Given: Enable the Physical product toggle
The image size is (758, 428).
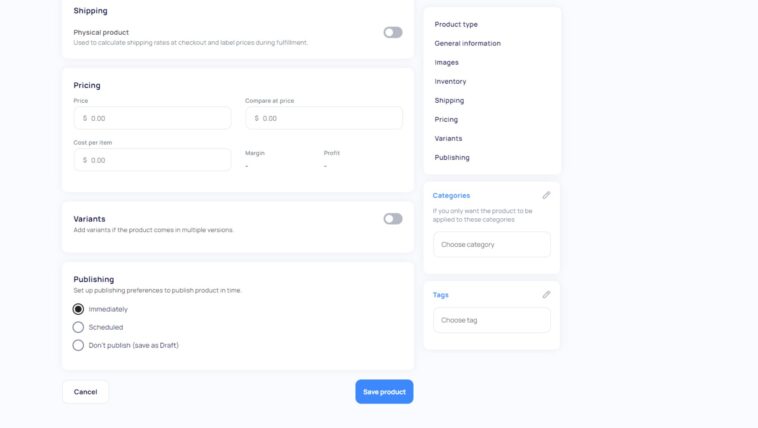Looking at the screenshot, I should point(393,32).
